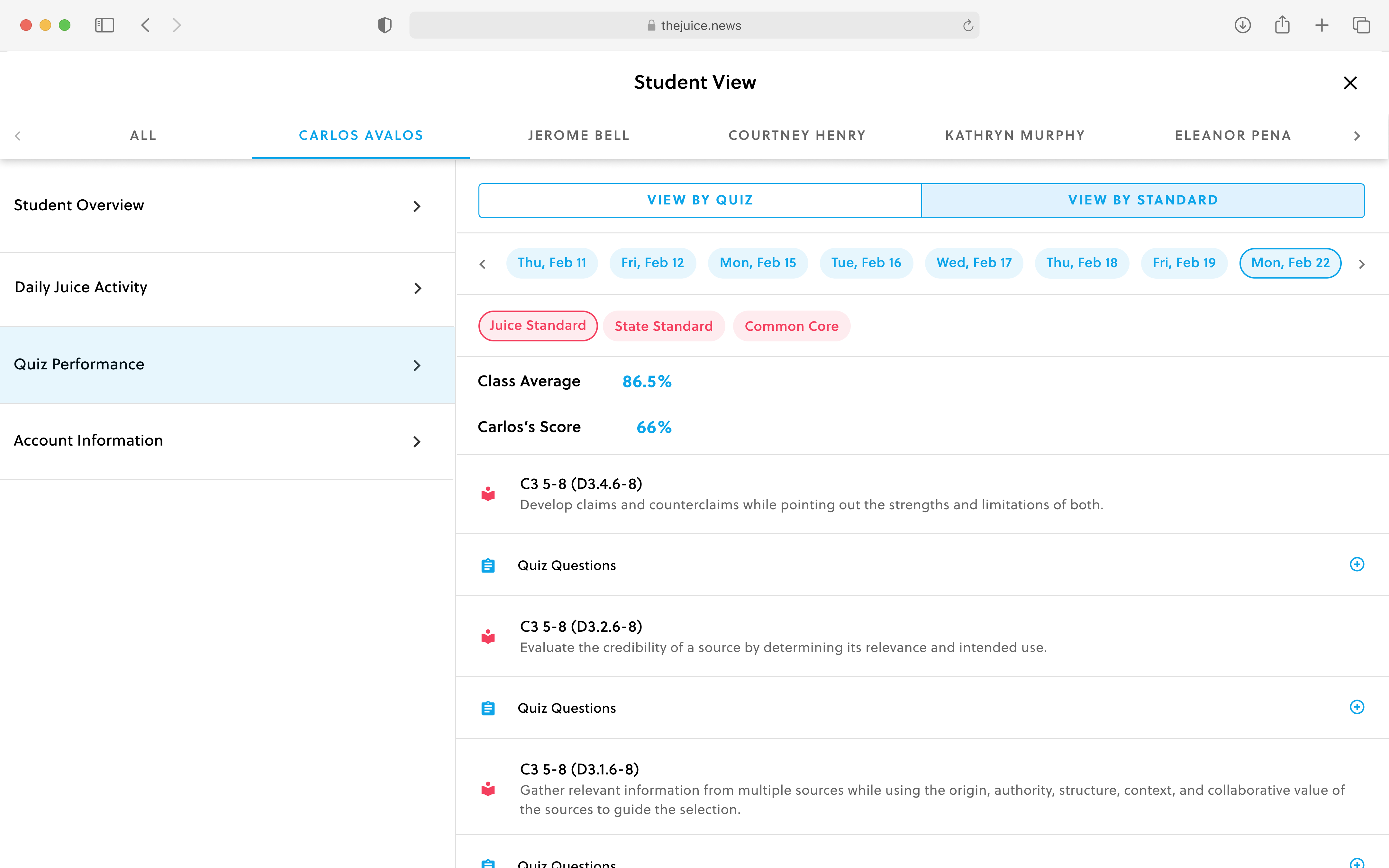Image resolution: width=1389 pixels, height=868 pixels.
Task: Go forward using browser forward arrow
Action: [x=177, y=25]
